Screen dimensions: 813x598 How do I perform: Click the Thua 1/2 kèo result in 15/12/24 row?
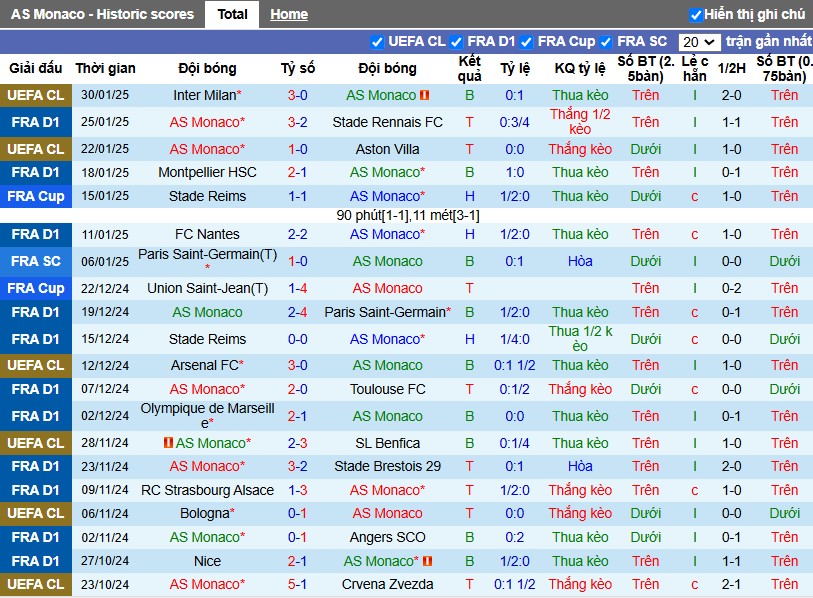580,339
